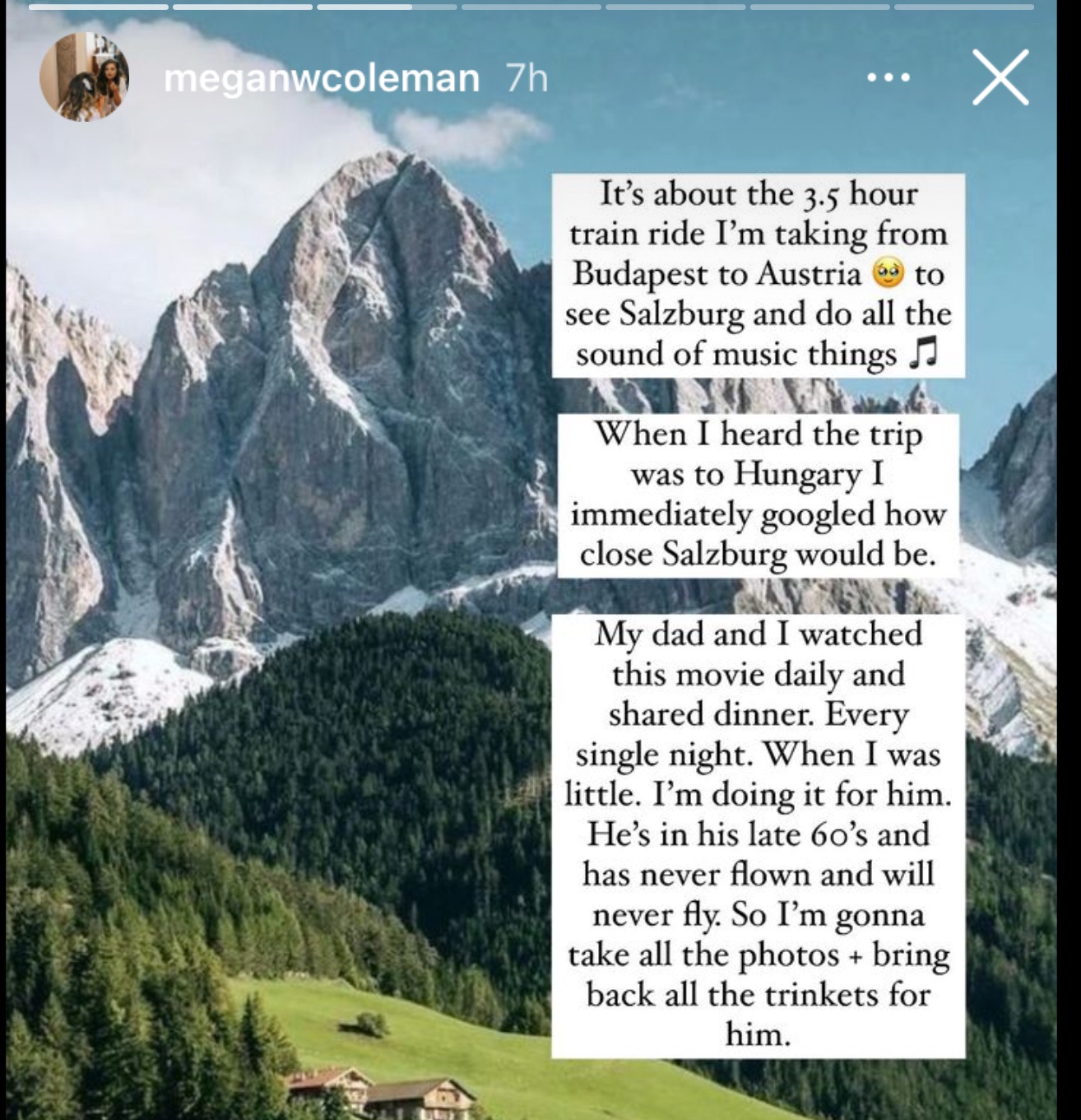Tap the wooden farmhouse on the green meadow
The height and width of the screenshot is (1120, 1081).
(x=378, y=1092)
